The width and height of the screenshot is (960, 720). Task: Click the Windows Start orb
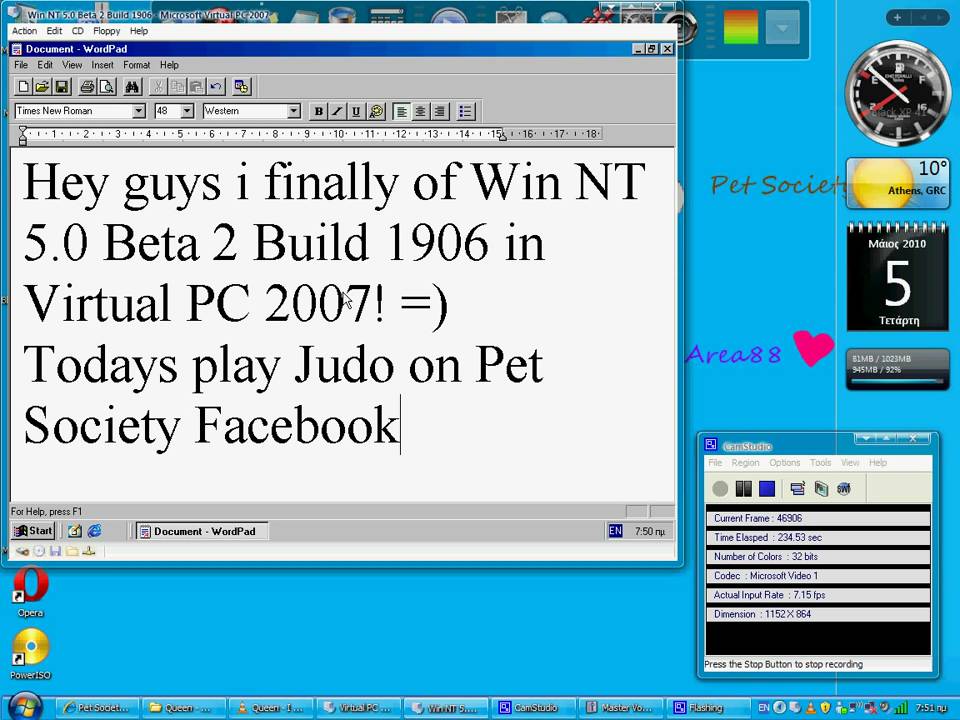24,707
